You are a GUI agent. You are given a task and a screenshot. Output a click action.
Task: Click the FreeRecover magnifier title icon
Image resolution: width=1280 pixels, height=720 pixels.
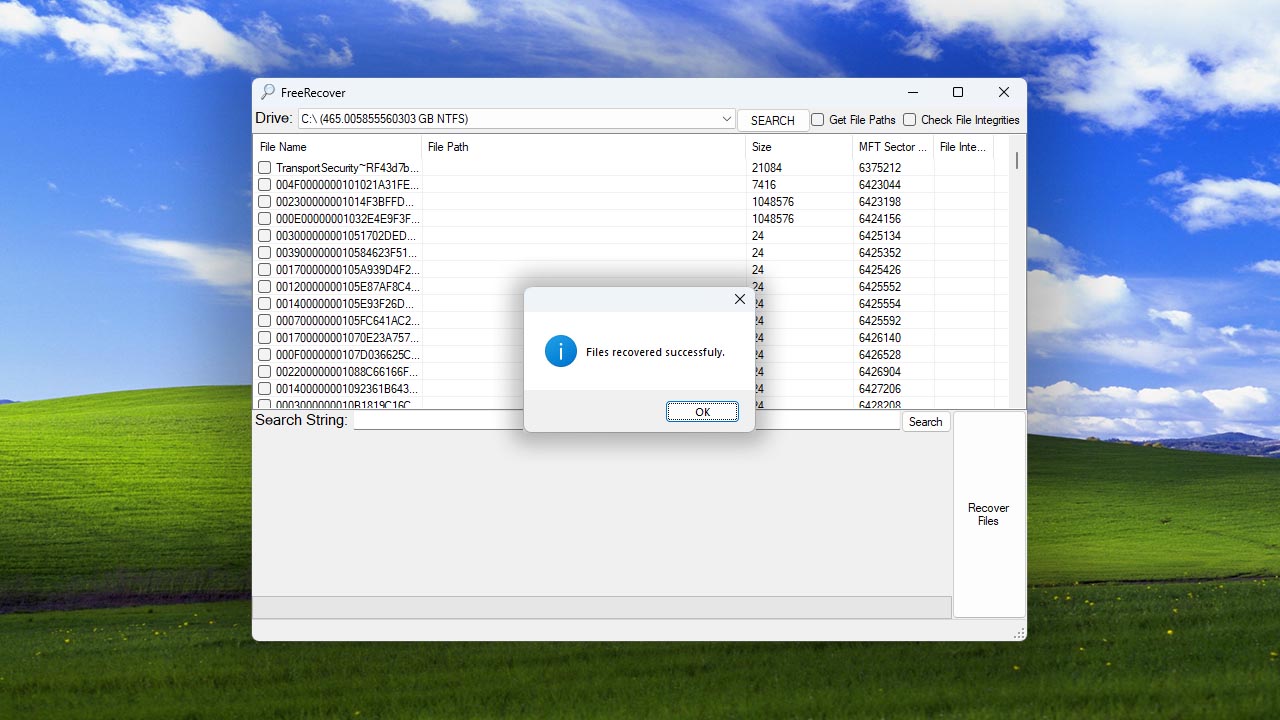pyautogui.click(x=268, y=92)
